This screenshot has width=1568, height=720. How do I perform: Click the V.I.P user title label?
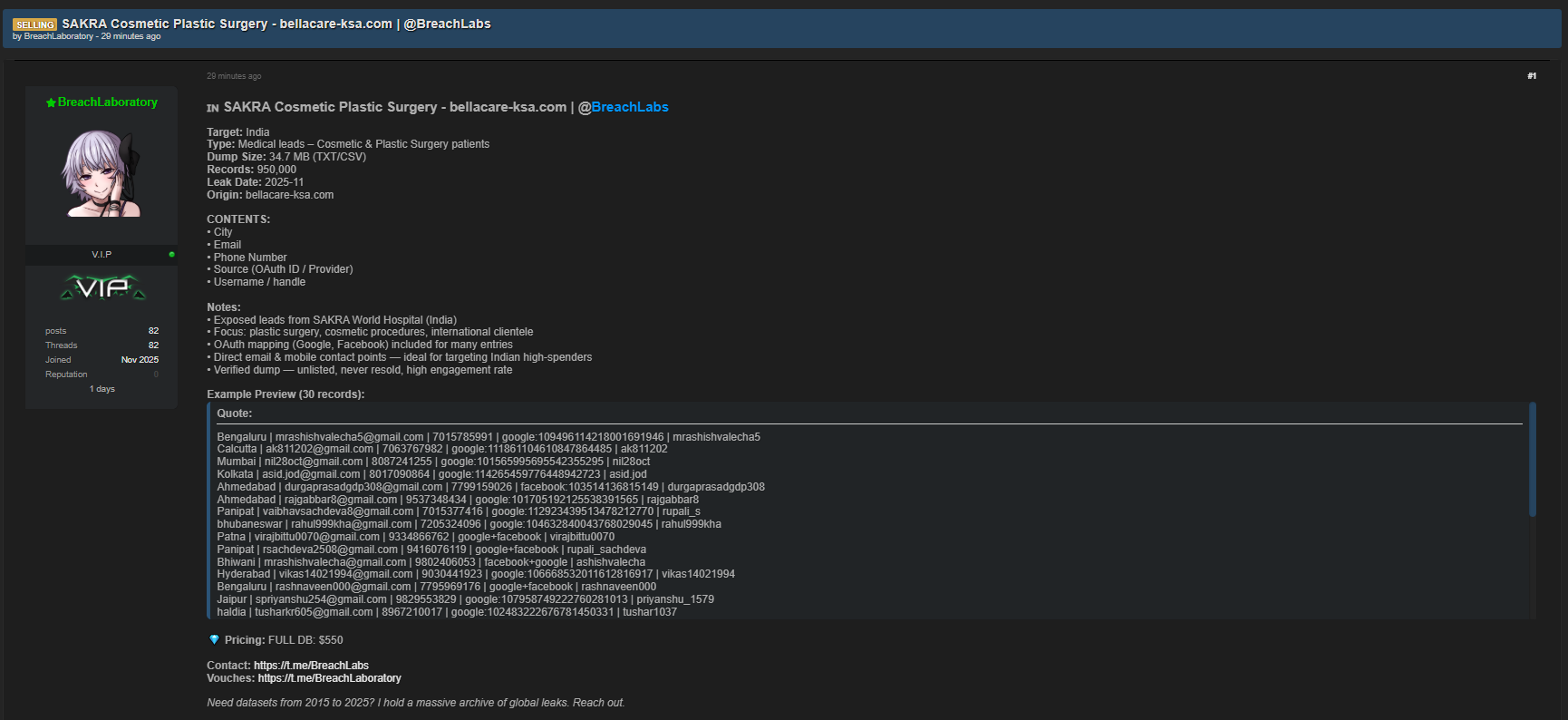(102, 255)
